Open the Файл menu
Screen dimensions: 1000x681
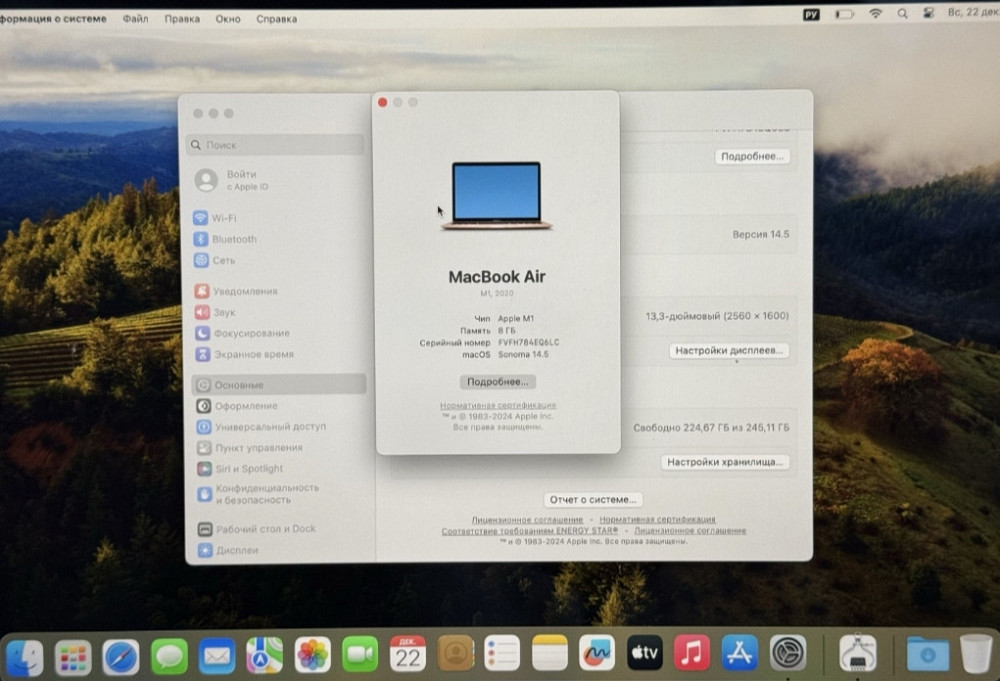click(x=135, y=18)
